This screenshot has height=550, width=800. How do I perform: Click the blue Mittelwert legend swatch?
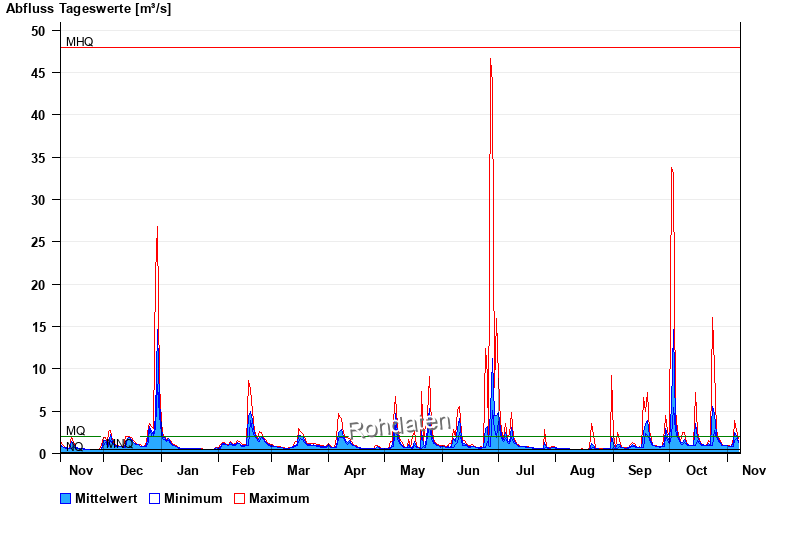click(66, 498)
